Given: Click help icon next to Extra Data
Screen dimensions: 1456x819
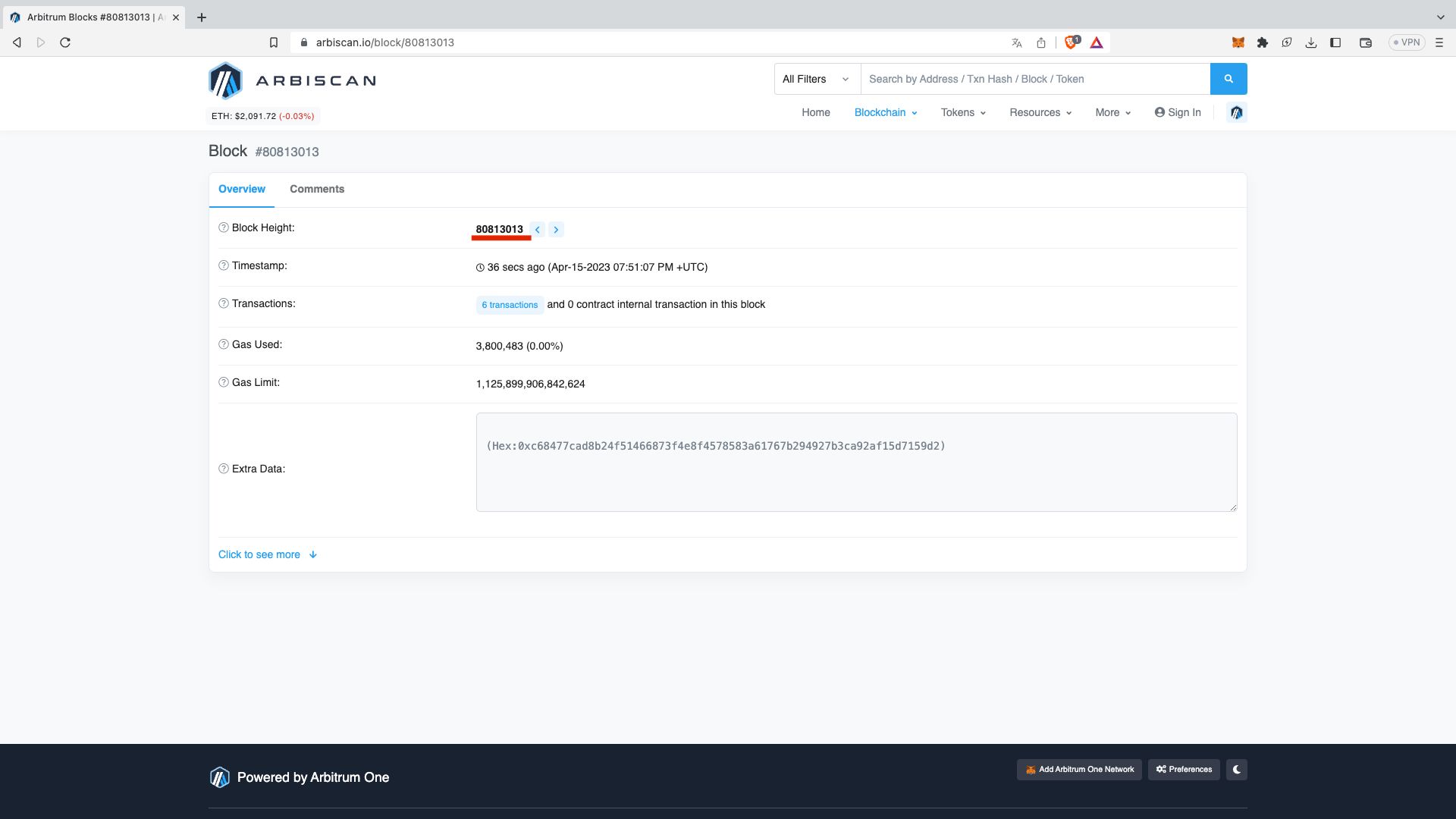Looking at the screenshot, I should click(x=224, y=469).
